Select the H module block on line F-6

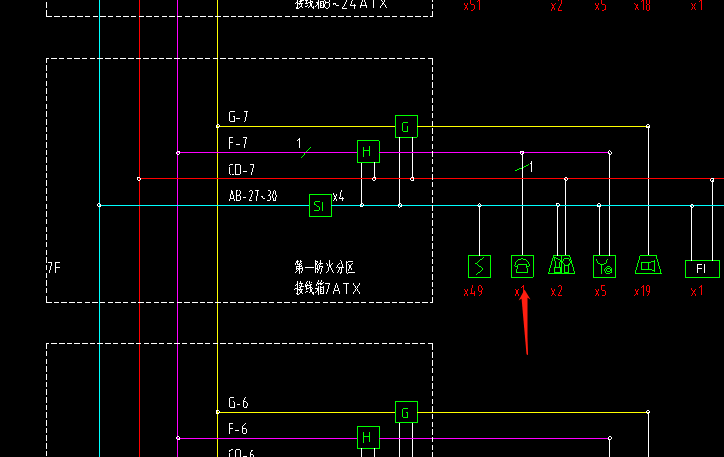click(x=368, y=437)
